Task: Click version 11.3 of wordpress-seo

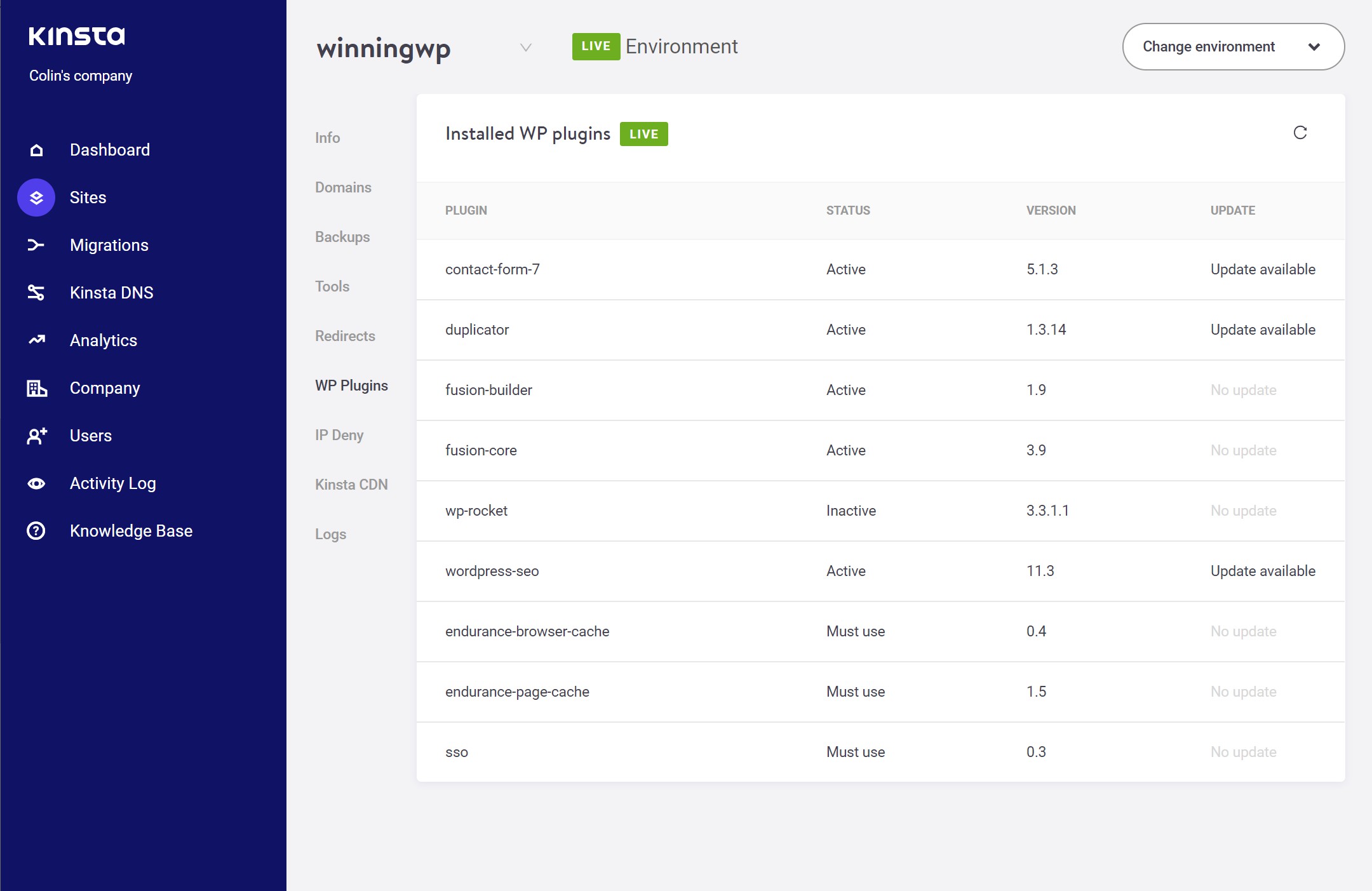Action: (x=1040, y=571)
